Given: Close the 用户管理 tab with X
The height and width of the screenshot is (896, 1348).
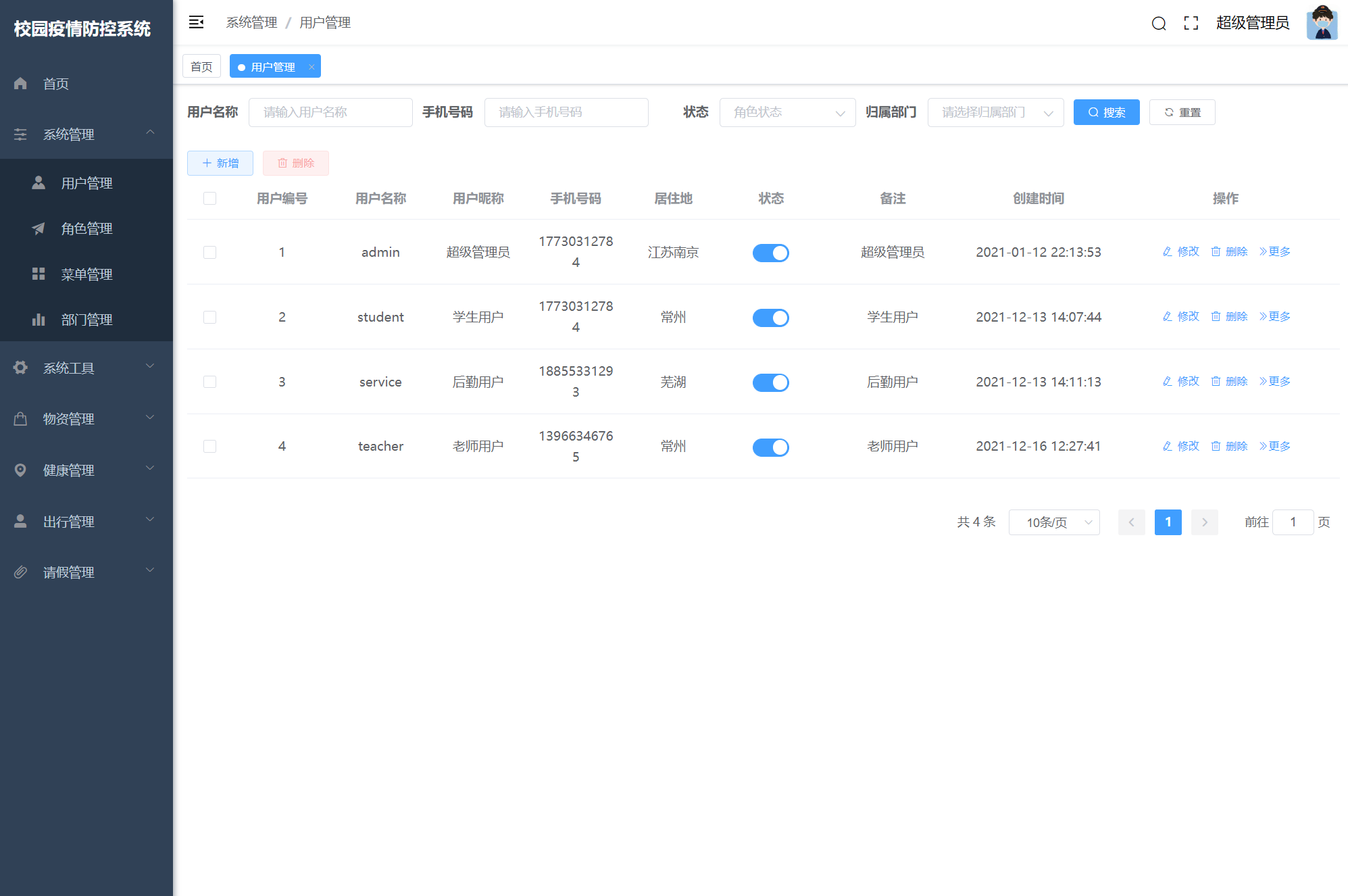Looking at the screenshot, I should [x=311, y=67].
